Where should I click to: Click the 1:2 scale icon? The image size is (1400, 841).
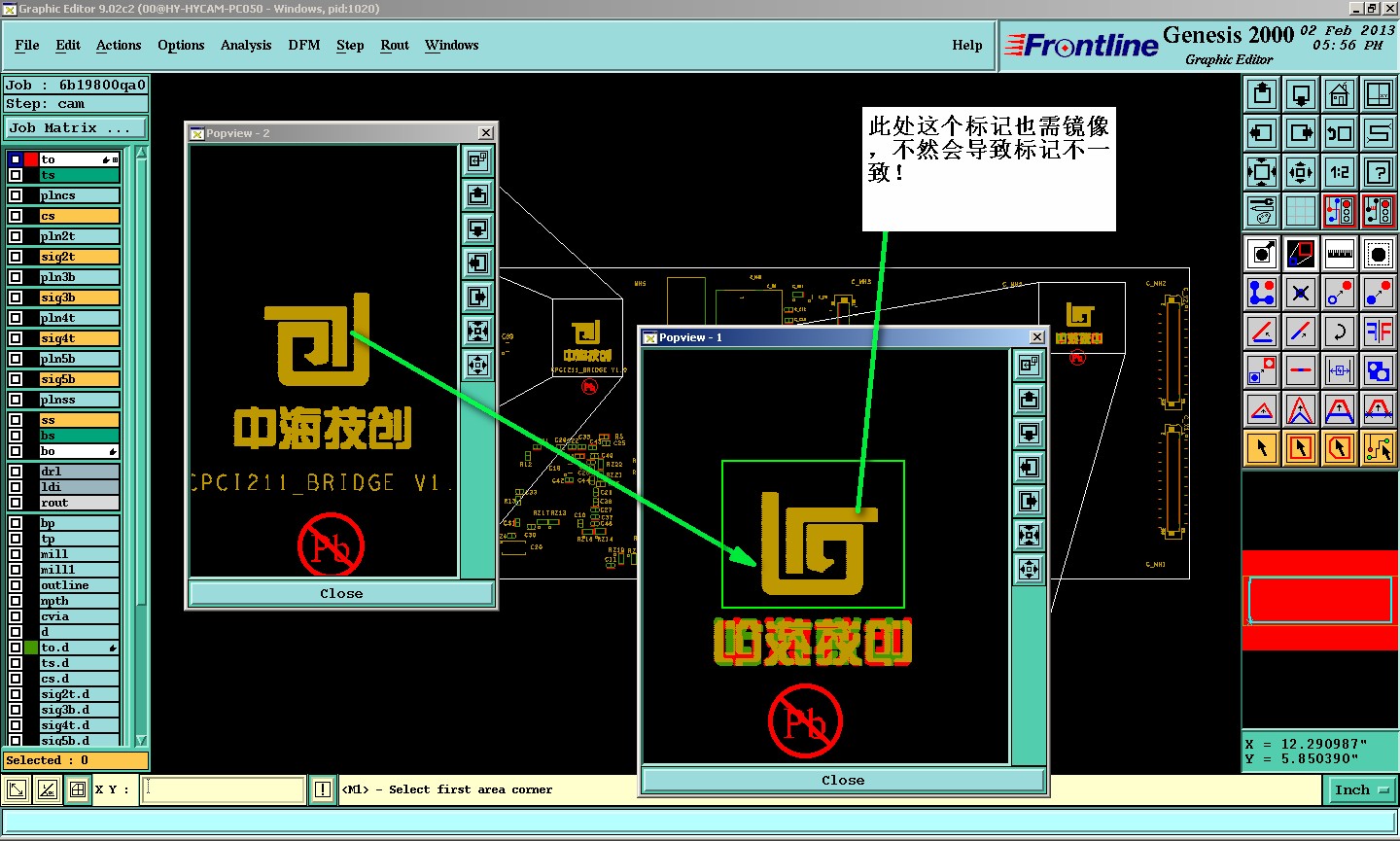tap(1340, 172)
